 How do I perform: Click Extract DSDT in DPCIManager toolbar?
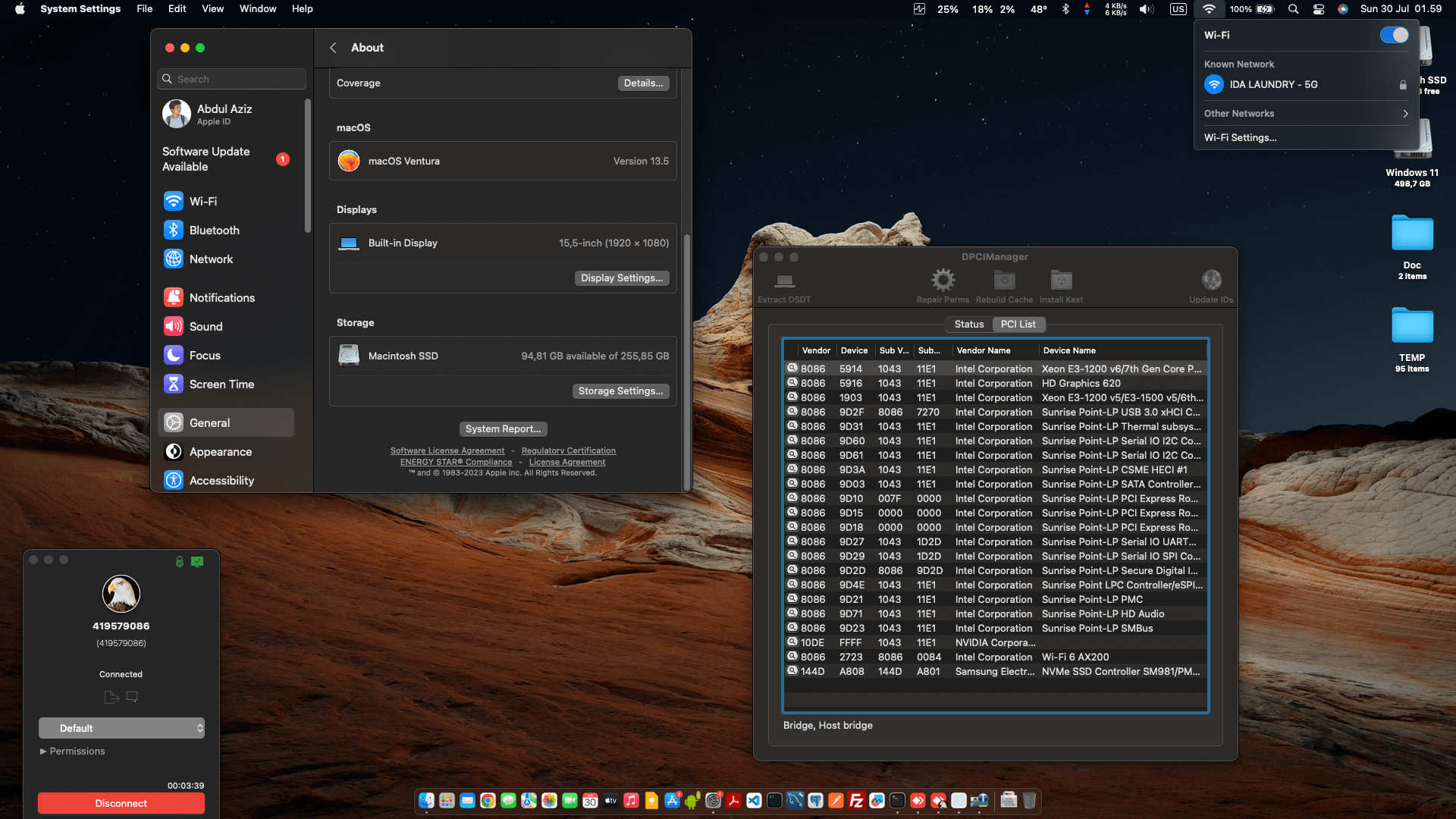[784, 287]
